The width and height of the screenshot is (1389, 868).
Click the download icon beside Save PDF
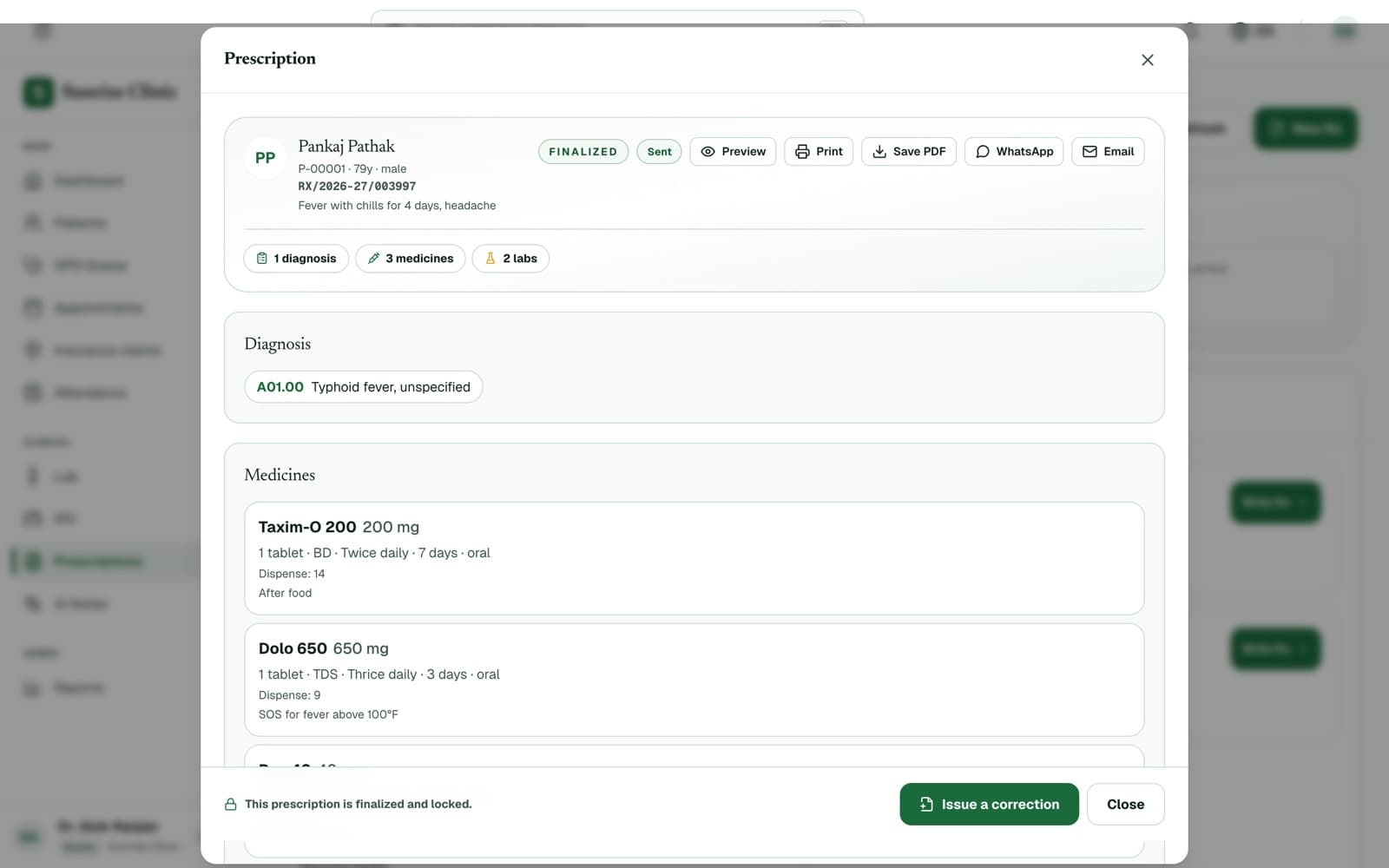click(x=879, y=151)
